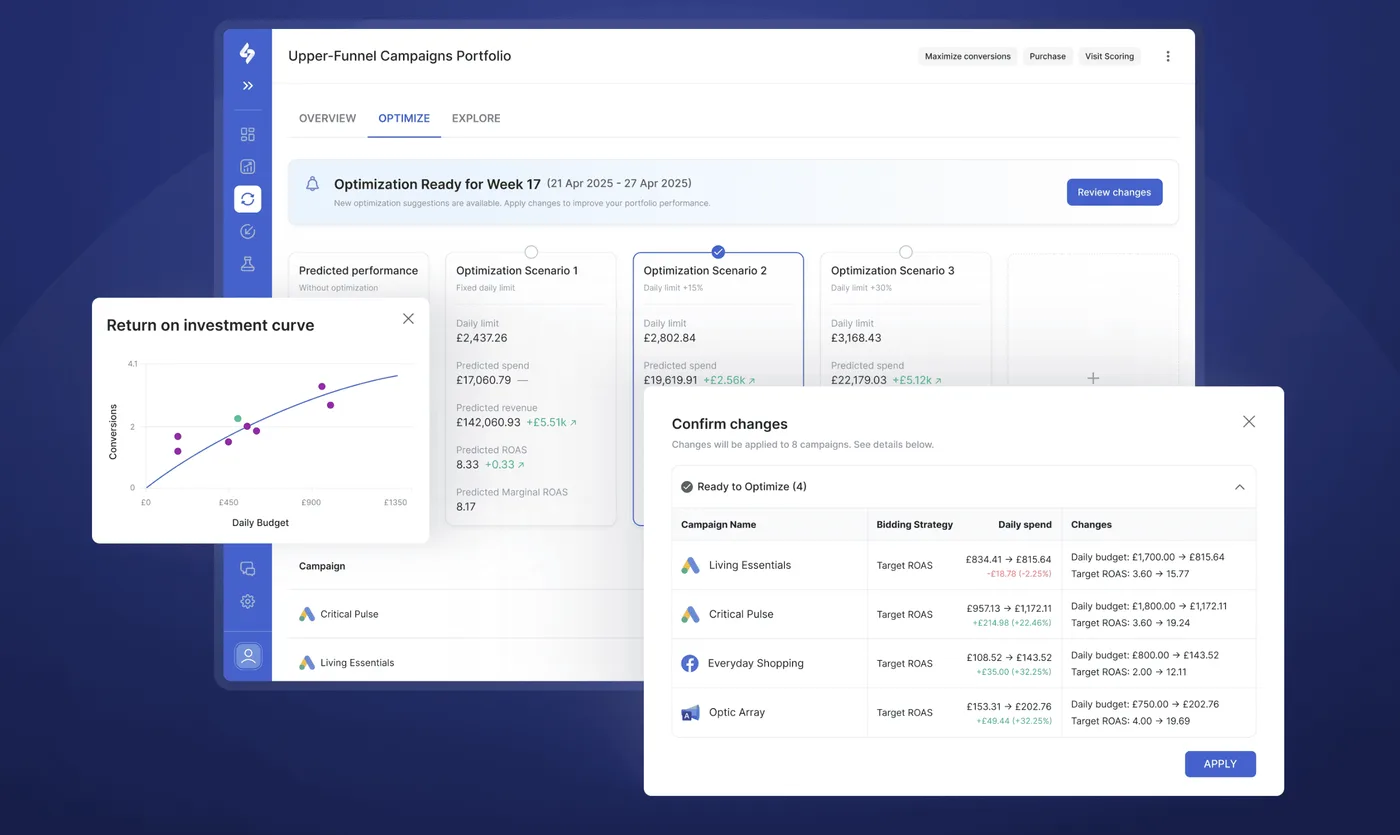Click the plus card to add a scenario

pyautogui.click(x=1092, y=379)
